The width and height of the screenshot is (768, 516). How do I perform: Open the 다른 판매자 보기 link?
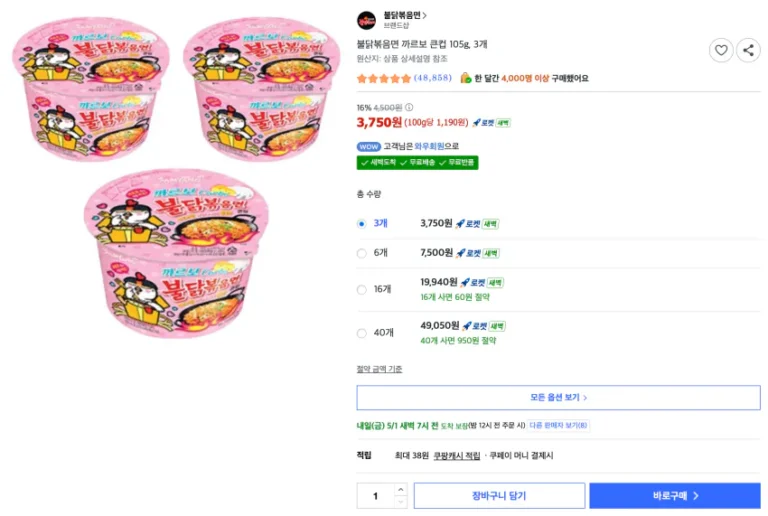(558, 425)
